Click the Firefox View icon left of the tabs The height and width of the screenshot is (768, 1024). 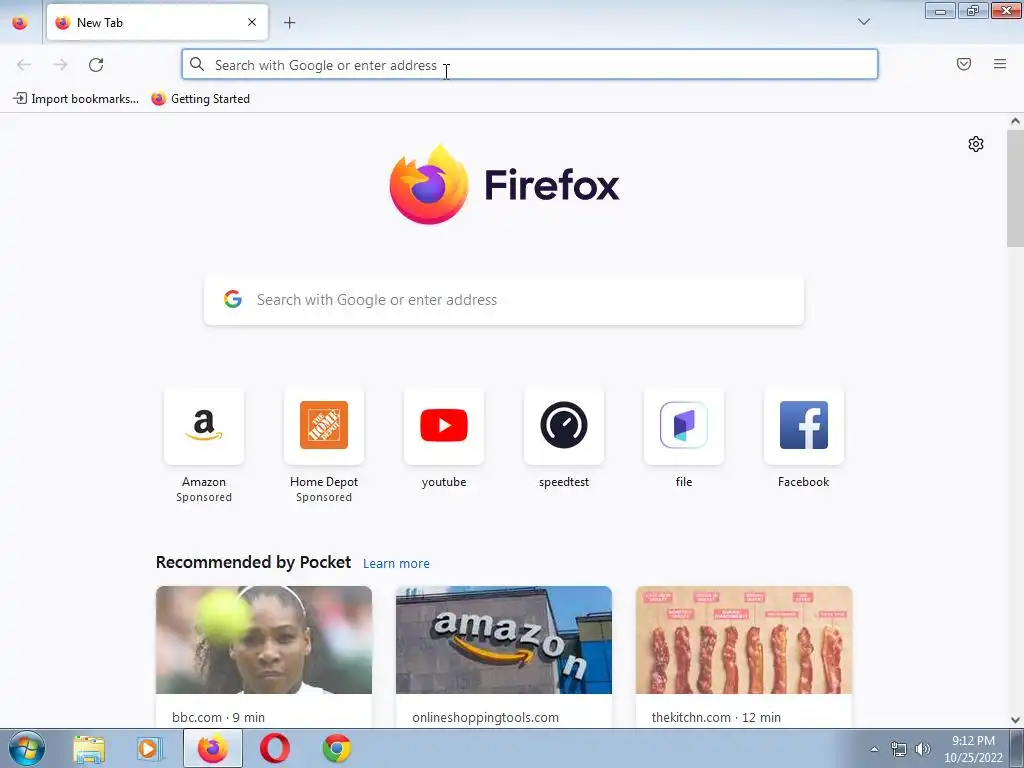[x=20, y=22]
